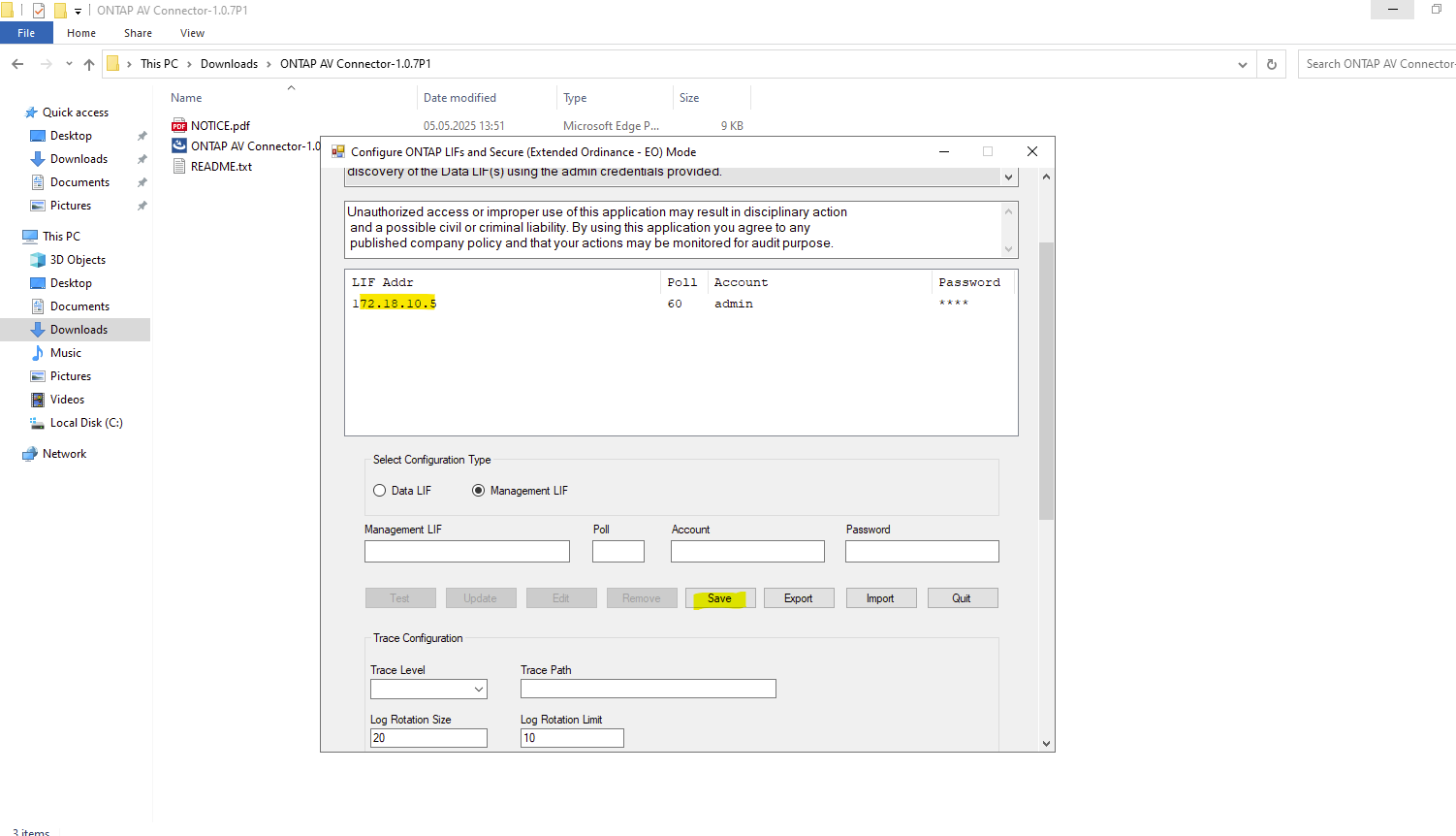The image size is (1456, 836).
Task: Click into the Management LIF input field
Action: 466,552
